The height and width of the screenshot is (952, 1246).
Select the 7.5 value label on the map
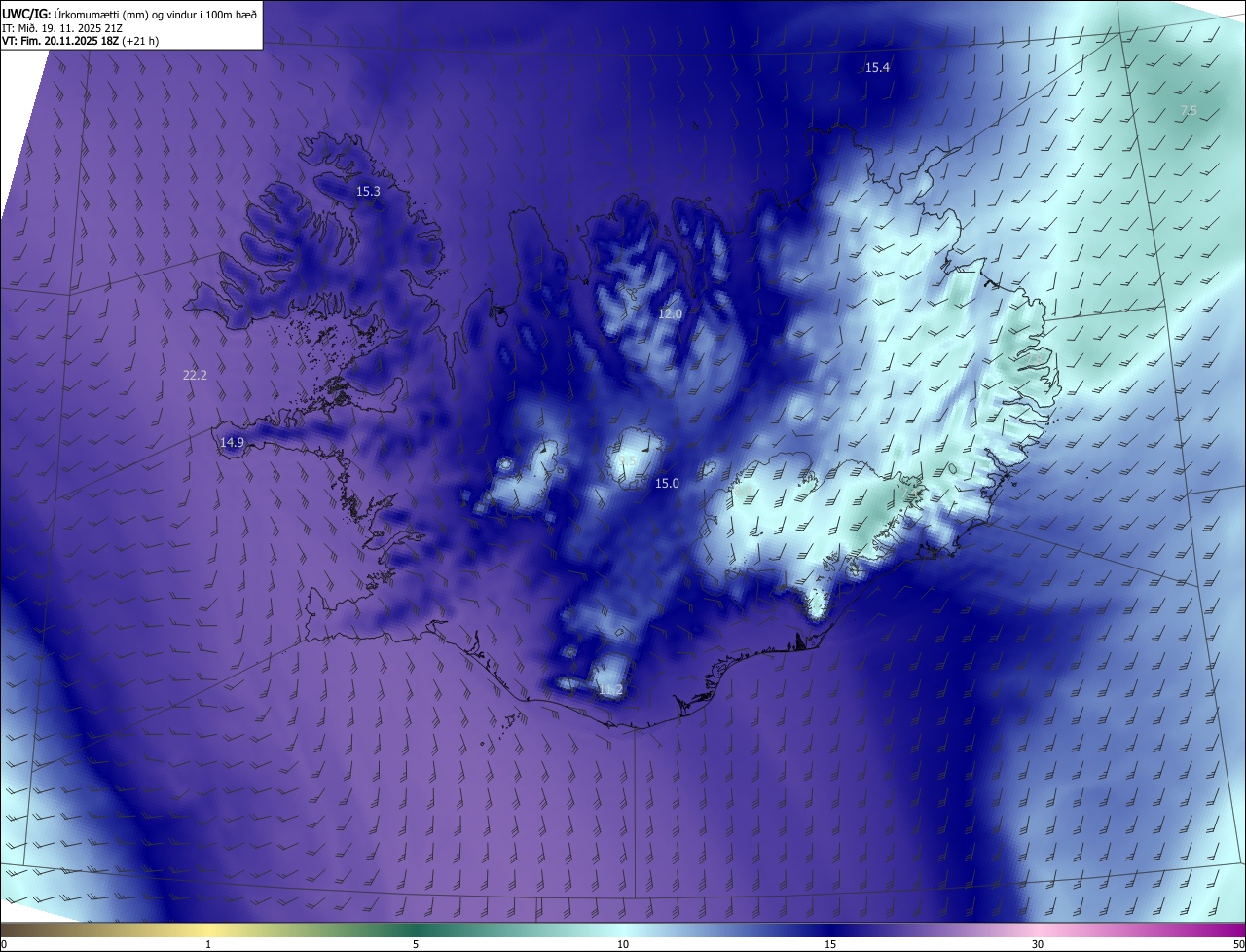click(x=1189, y=110)
